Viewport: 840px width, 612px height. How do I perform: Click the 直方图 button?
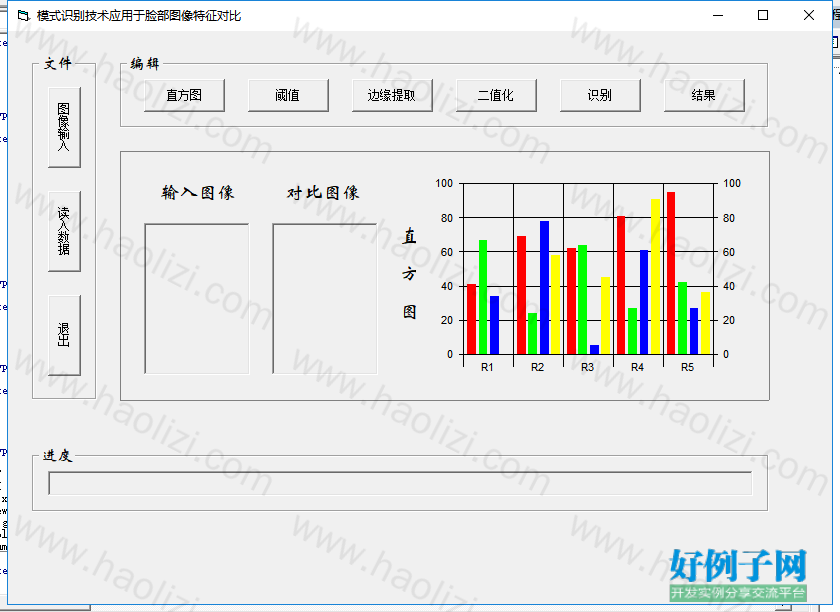[x=184, y=95]
